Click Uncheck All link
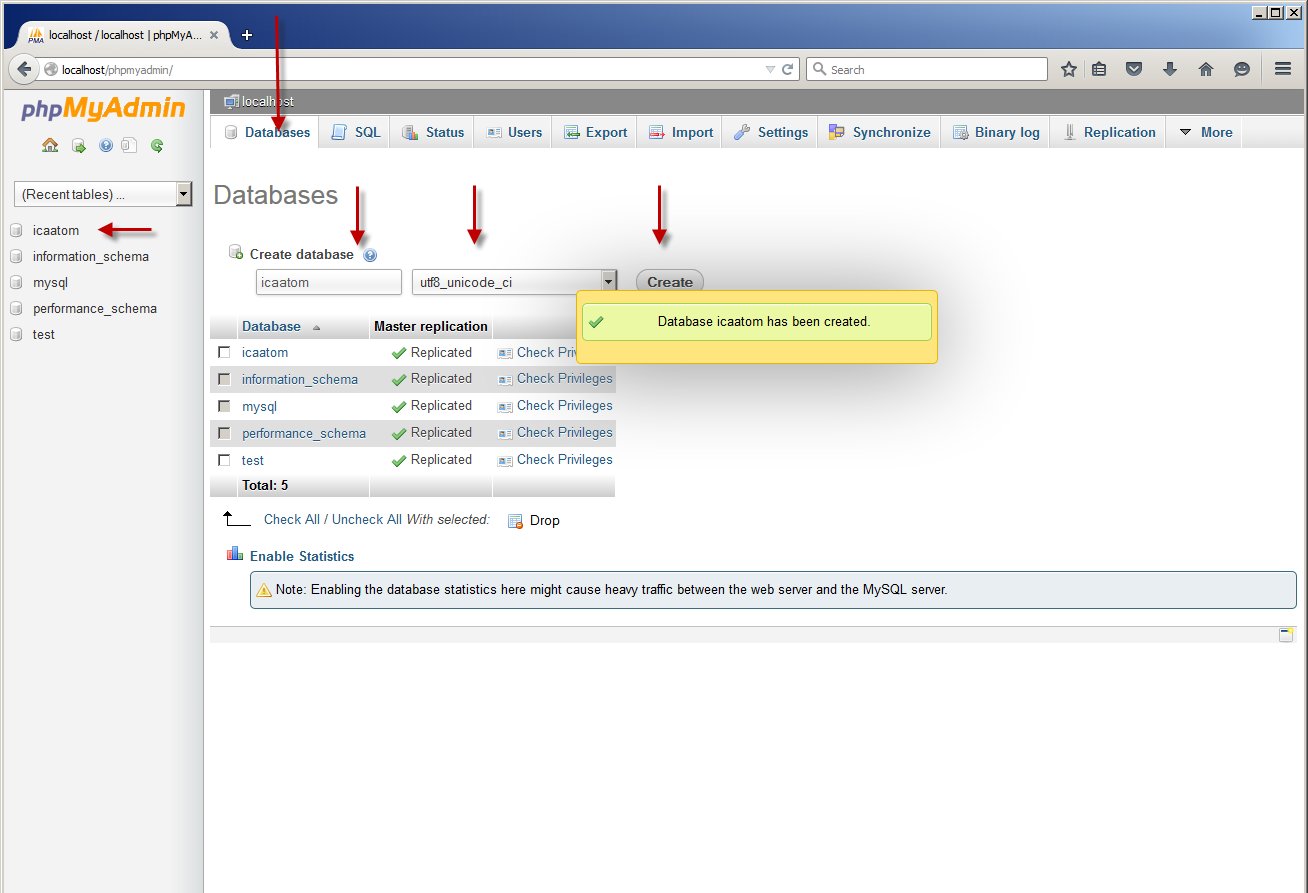 tap(367, 520)
